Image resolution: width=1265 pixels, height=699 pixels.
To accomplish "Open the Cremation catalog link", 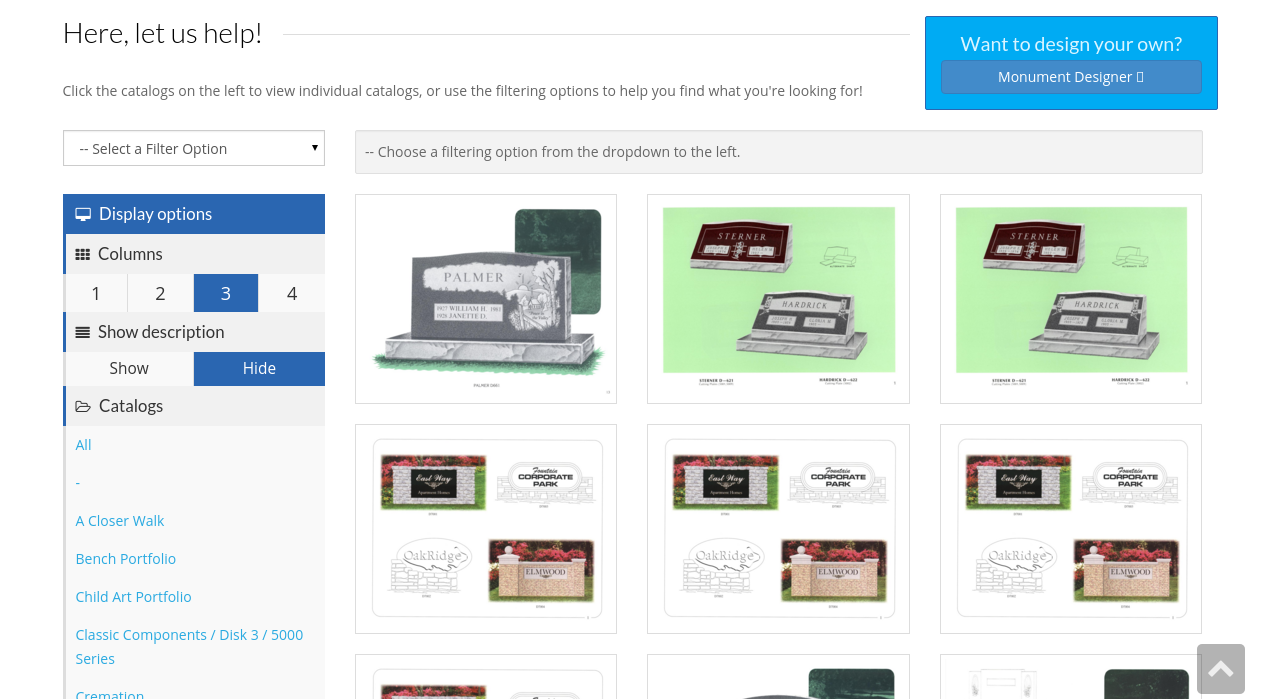I will tap(110, 694).
